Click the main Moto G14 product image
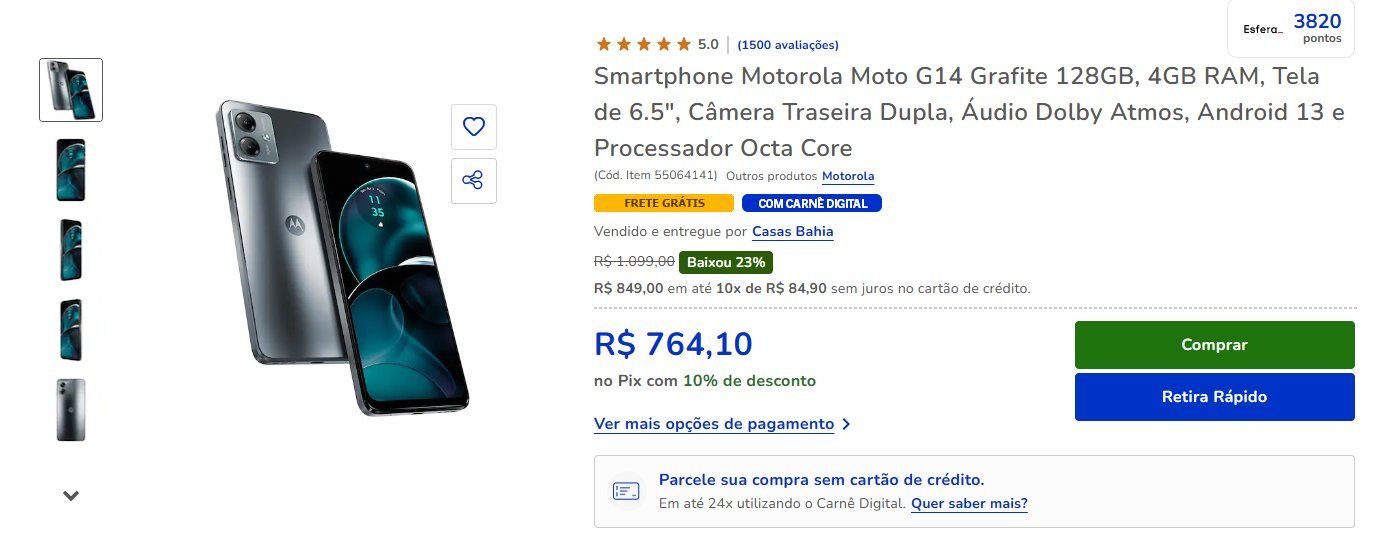 pos(342,258)
